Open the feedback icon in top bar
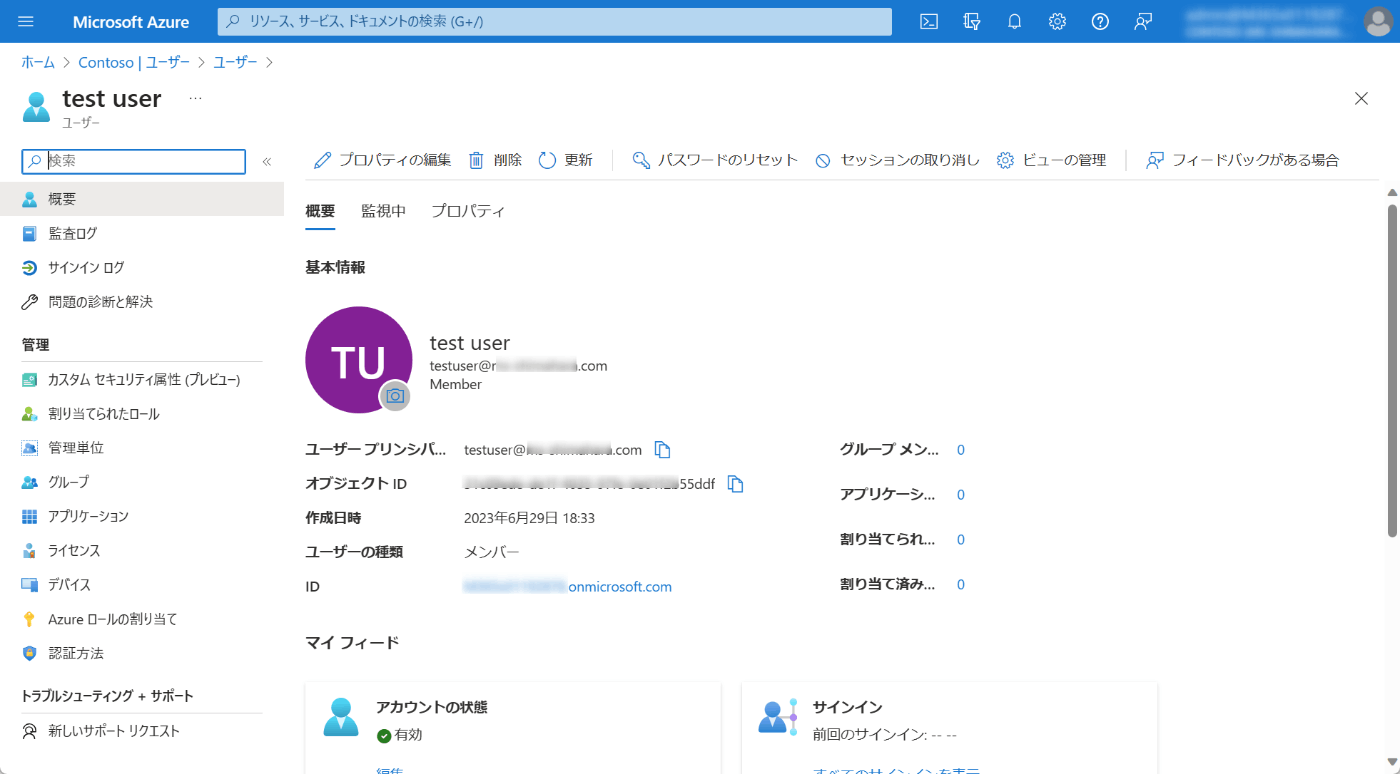The image size is (1400, 774). [x=1143, y=21]
